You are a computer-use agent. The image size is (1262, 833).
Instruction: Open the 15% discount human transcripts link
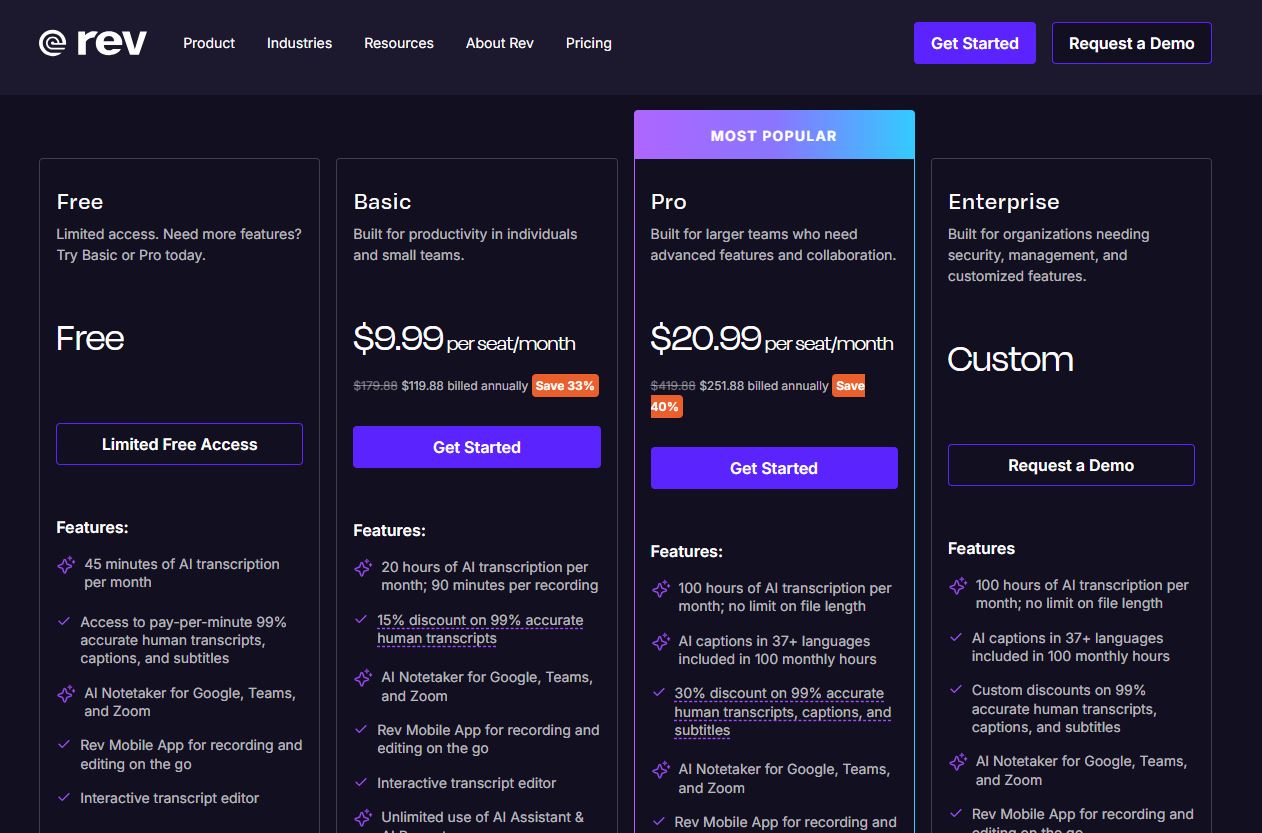pyautogui.click(x=480, y=629)
